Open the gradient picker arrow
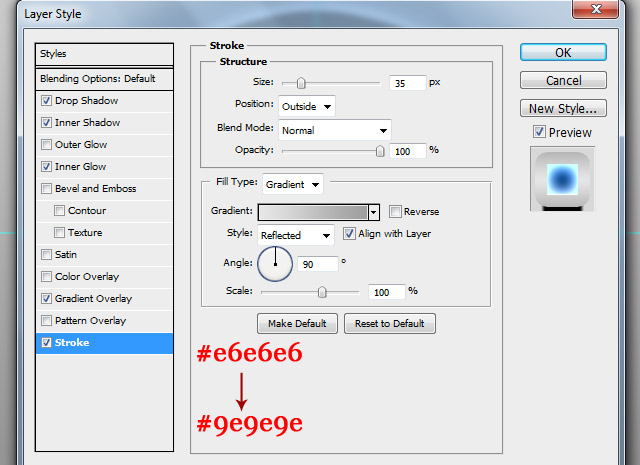Viewport: 640px width, 465px height. (373, 212)
